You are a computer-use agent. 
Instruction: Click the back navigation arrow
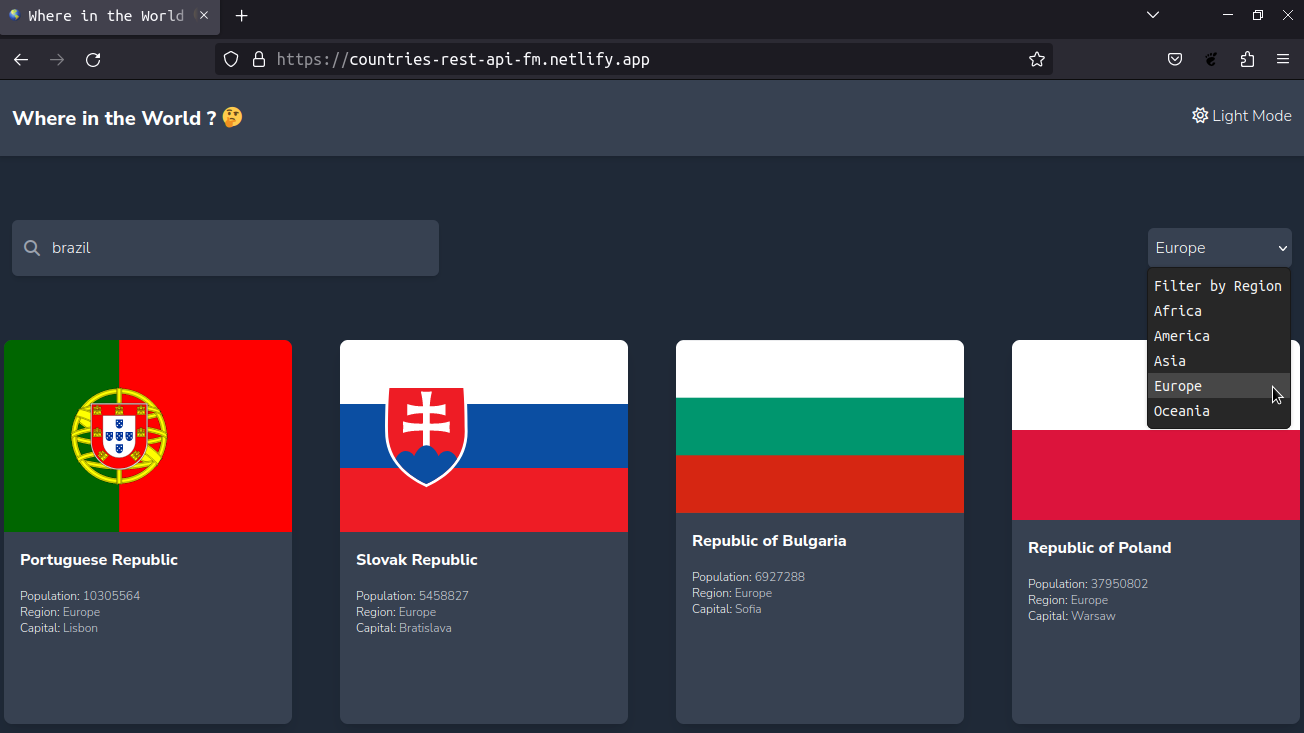coord(20,59)
